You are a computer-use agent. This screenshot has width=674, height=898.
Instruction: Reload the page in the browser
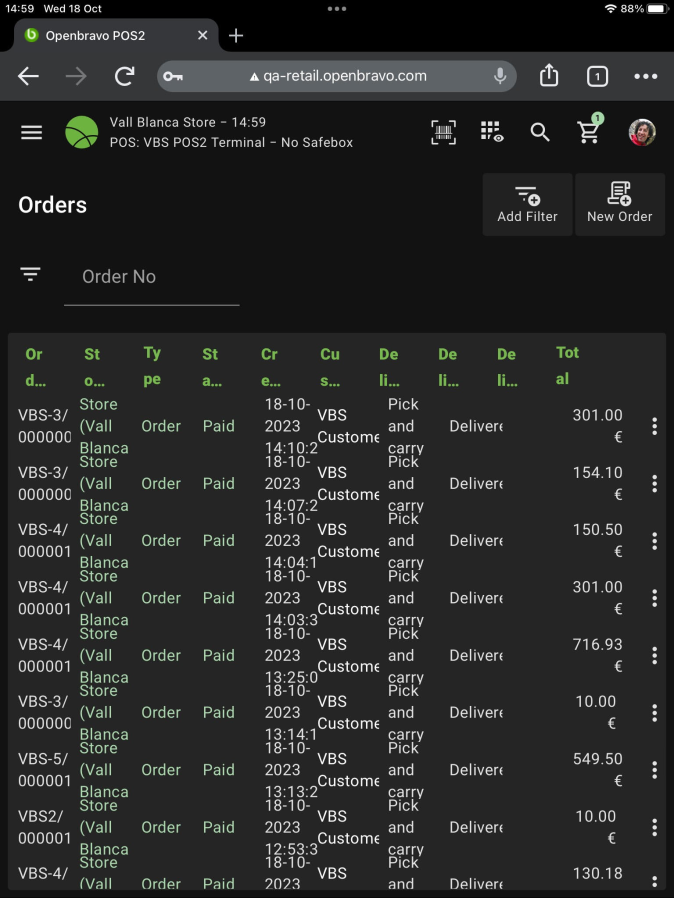coord(125,76)
